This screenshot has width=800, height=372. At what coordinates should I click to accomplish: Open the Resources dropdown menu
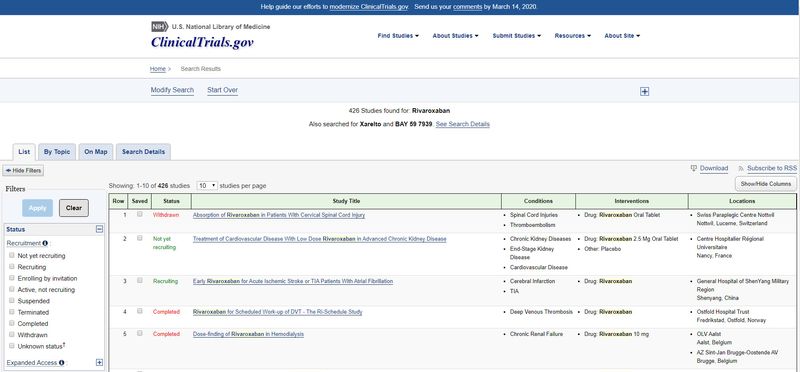573,36
